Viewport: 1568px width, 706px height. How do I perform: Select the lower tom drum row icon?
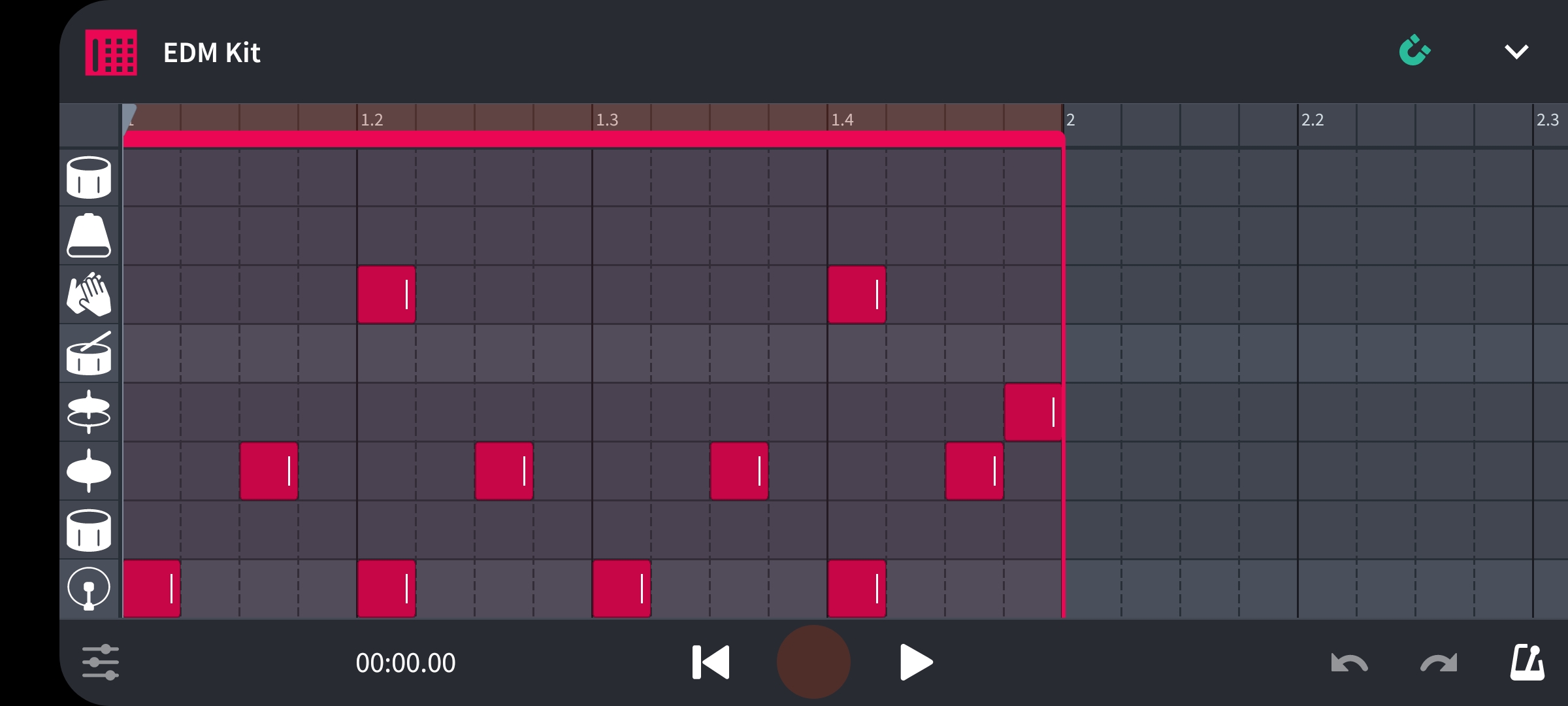click(89, 529)
